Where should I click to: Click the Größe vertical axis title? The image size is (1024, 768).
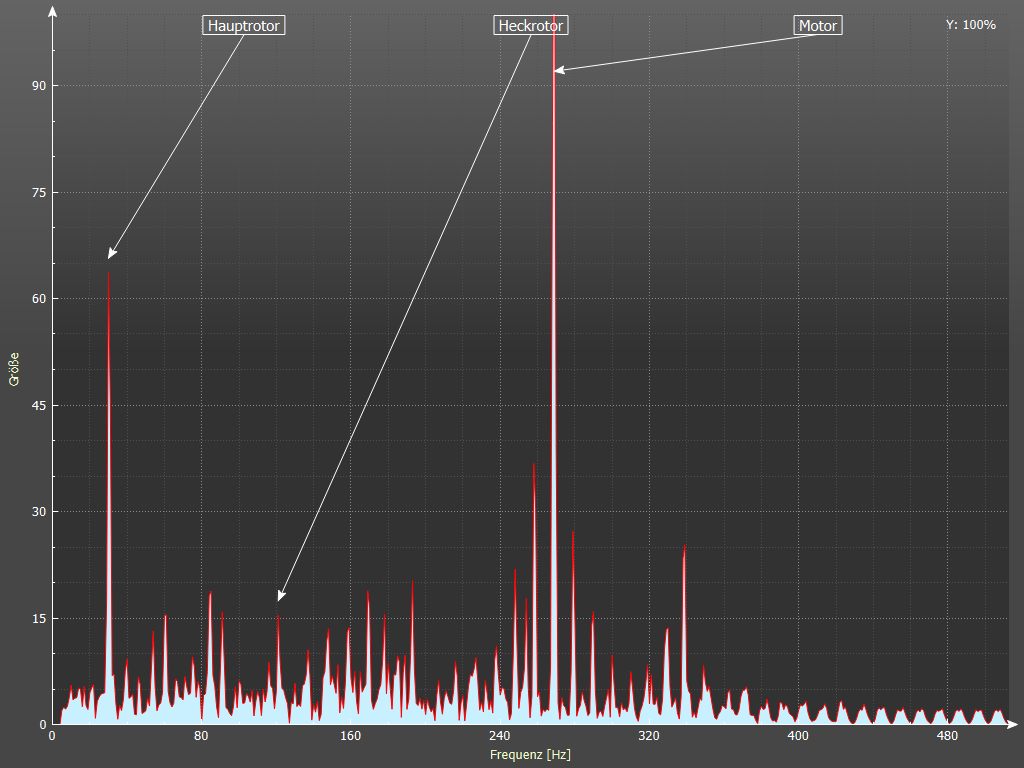(x=14, y=369)
